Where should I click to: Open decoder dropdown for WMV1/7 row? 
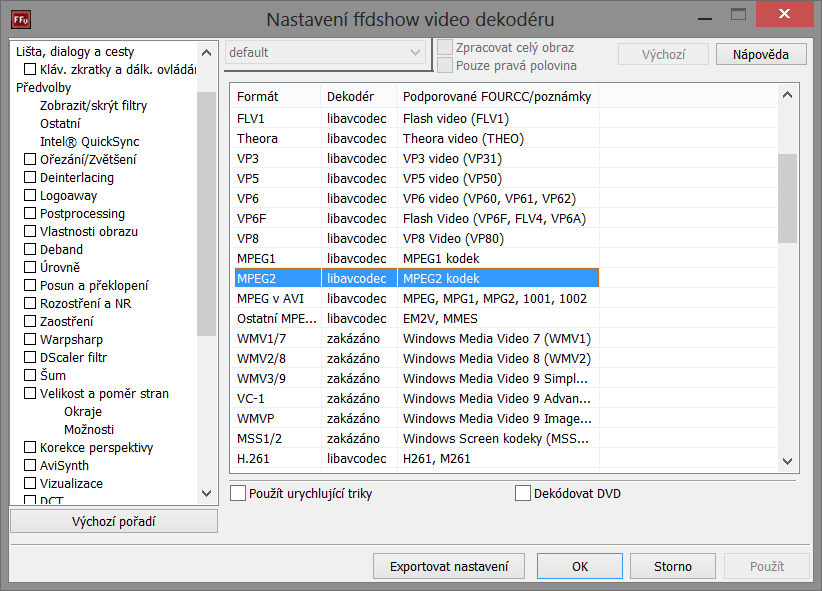point(357,338)
